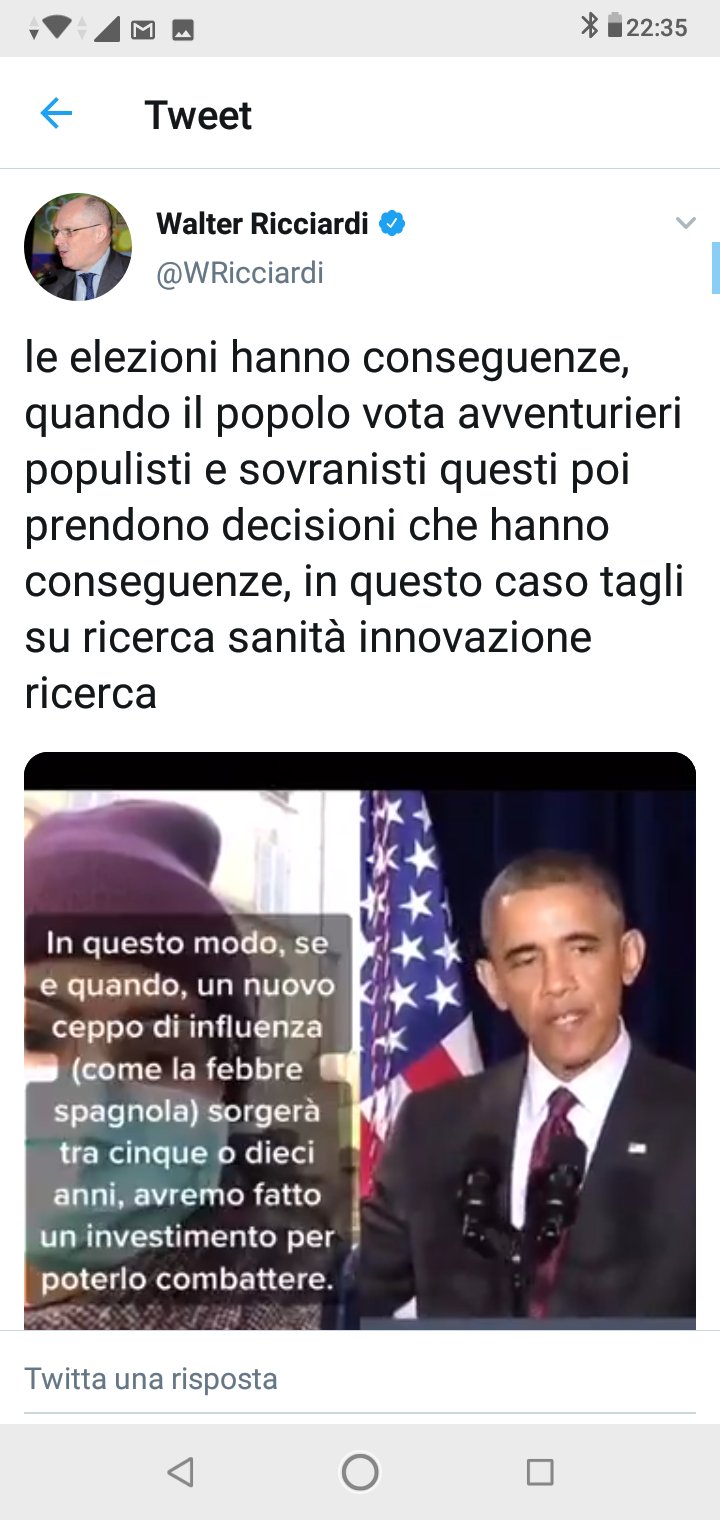Tap the image notification icon

182,30
